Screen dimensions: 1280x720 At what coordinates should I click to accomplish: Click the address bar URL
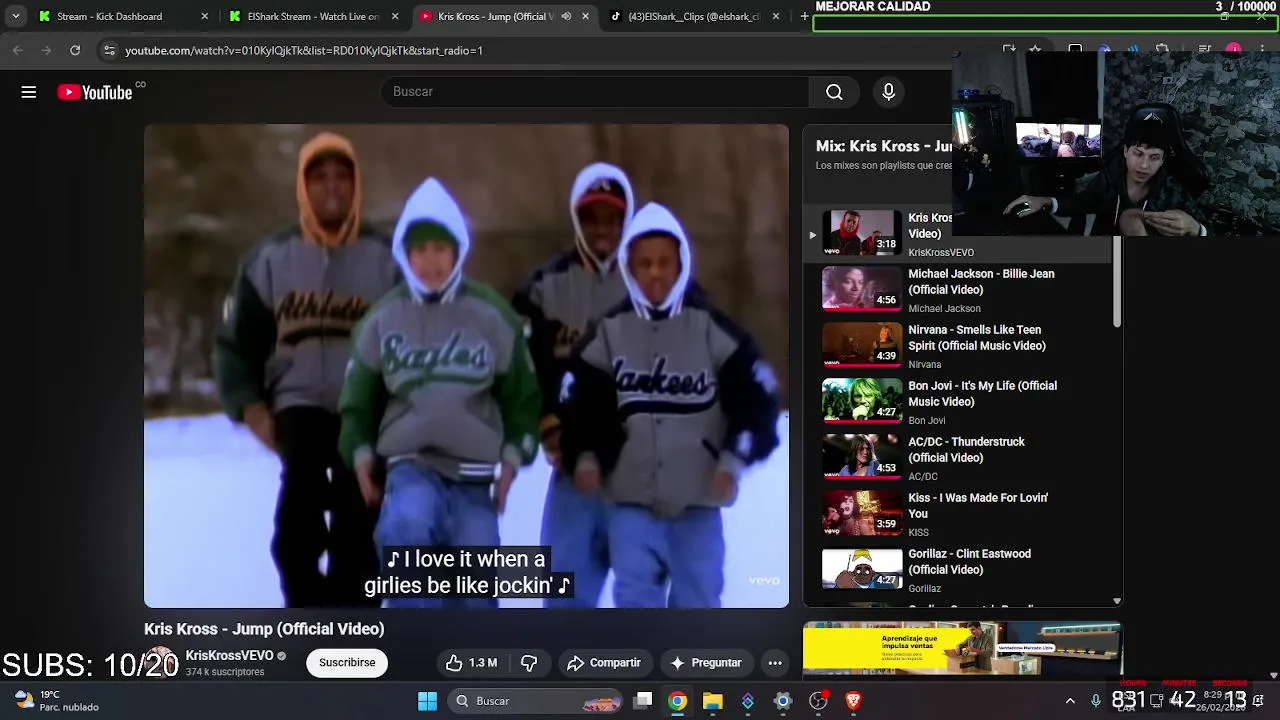click(304, 50)
